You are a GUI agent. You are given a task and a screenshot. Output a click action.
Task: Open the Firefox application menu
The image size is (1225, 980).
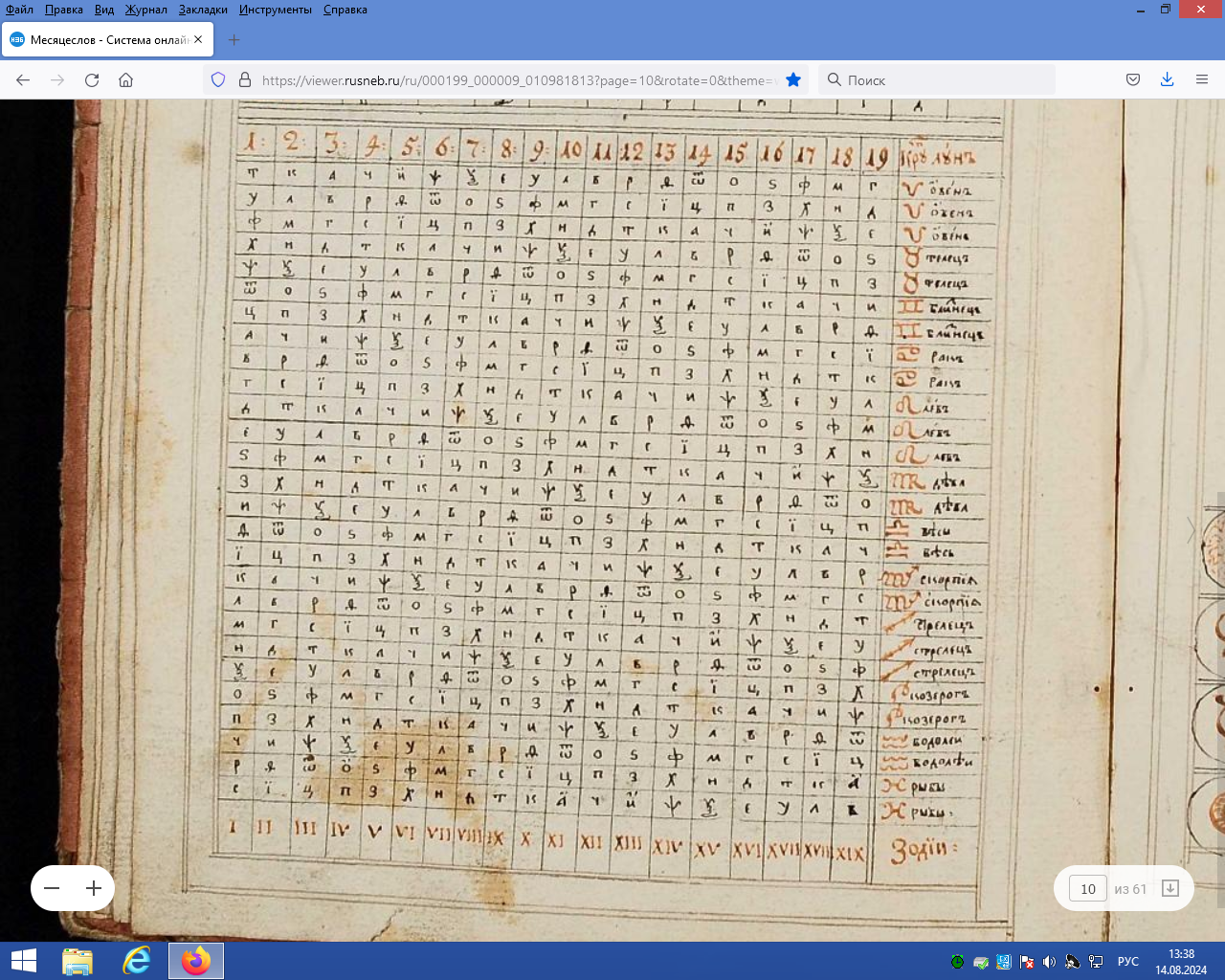tap(1202, 80)
